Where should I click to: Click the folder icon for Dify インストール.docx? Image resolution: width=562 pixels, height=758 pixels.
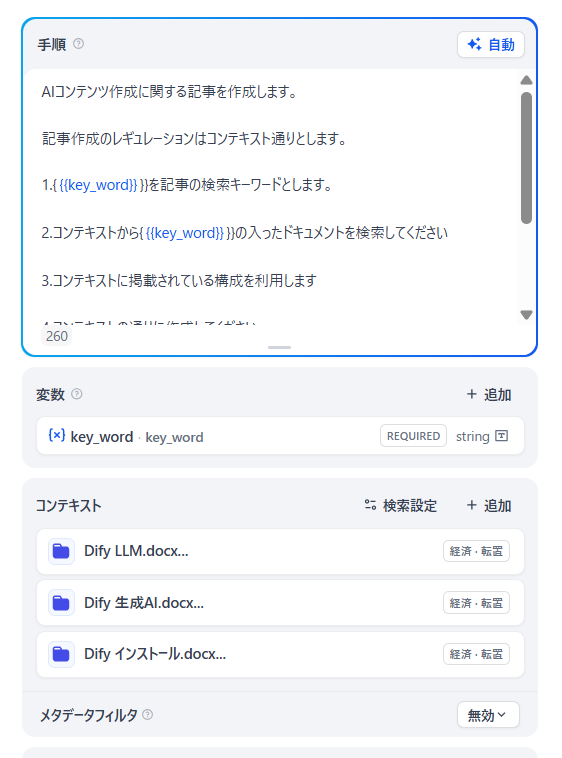click(61, 655)
